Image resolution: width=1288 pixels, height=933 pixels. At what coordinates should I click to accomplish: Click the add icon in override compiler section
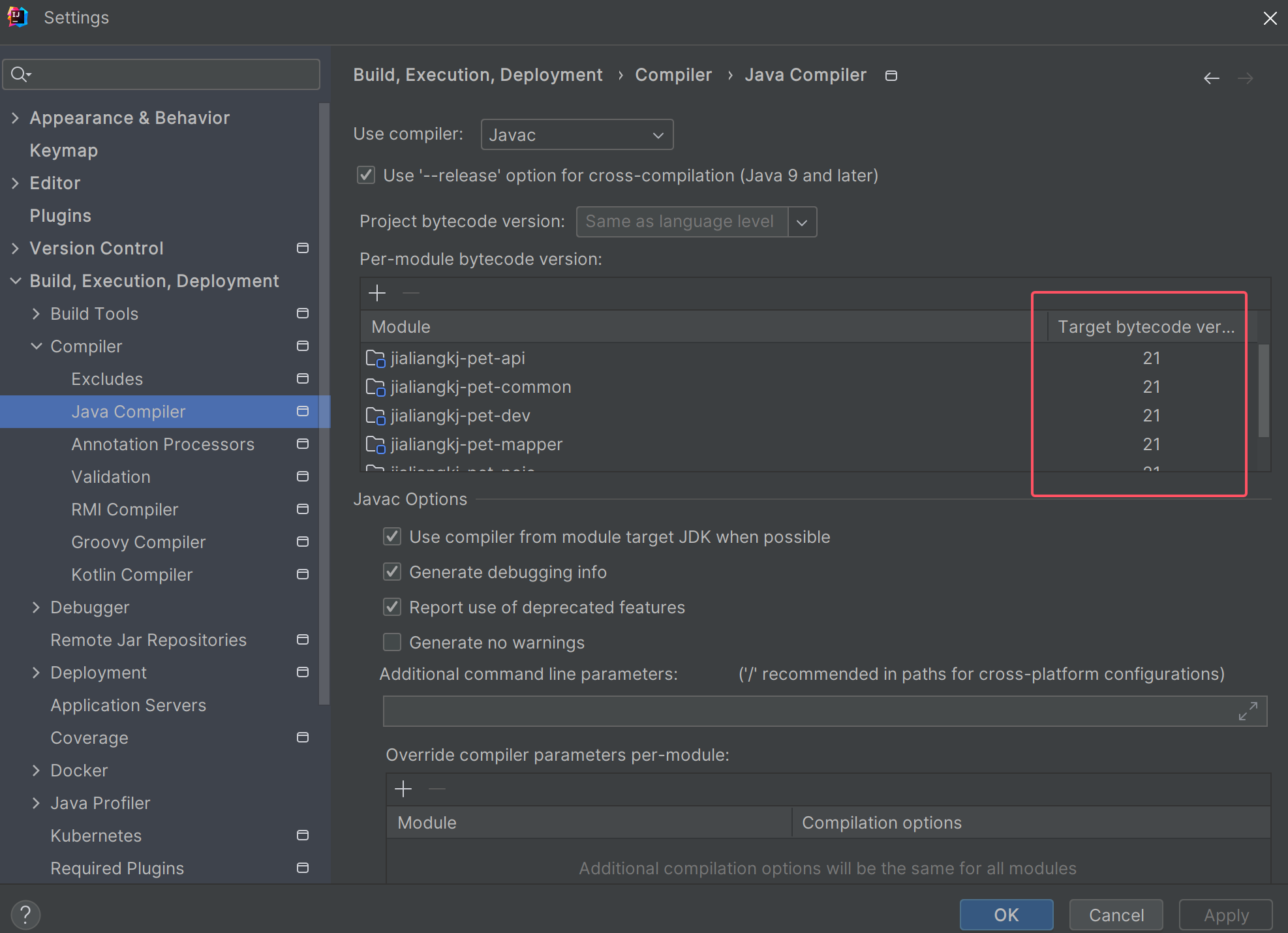403,789
